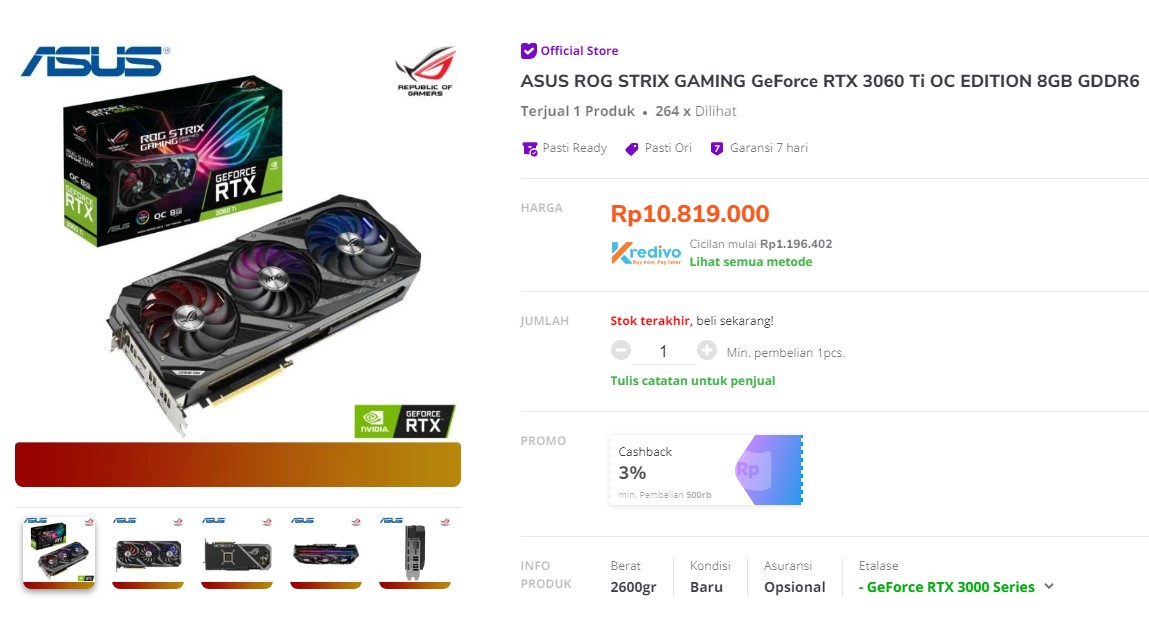Select the Pasti Ready badge icon
This screenshot has width=1149, height=627.
(x=529, y=148)
